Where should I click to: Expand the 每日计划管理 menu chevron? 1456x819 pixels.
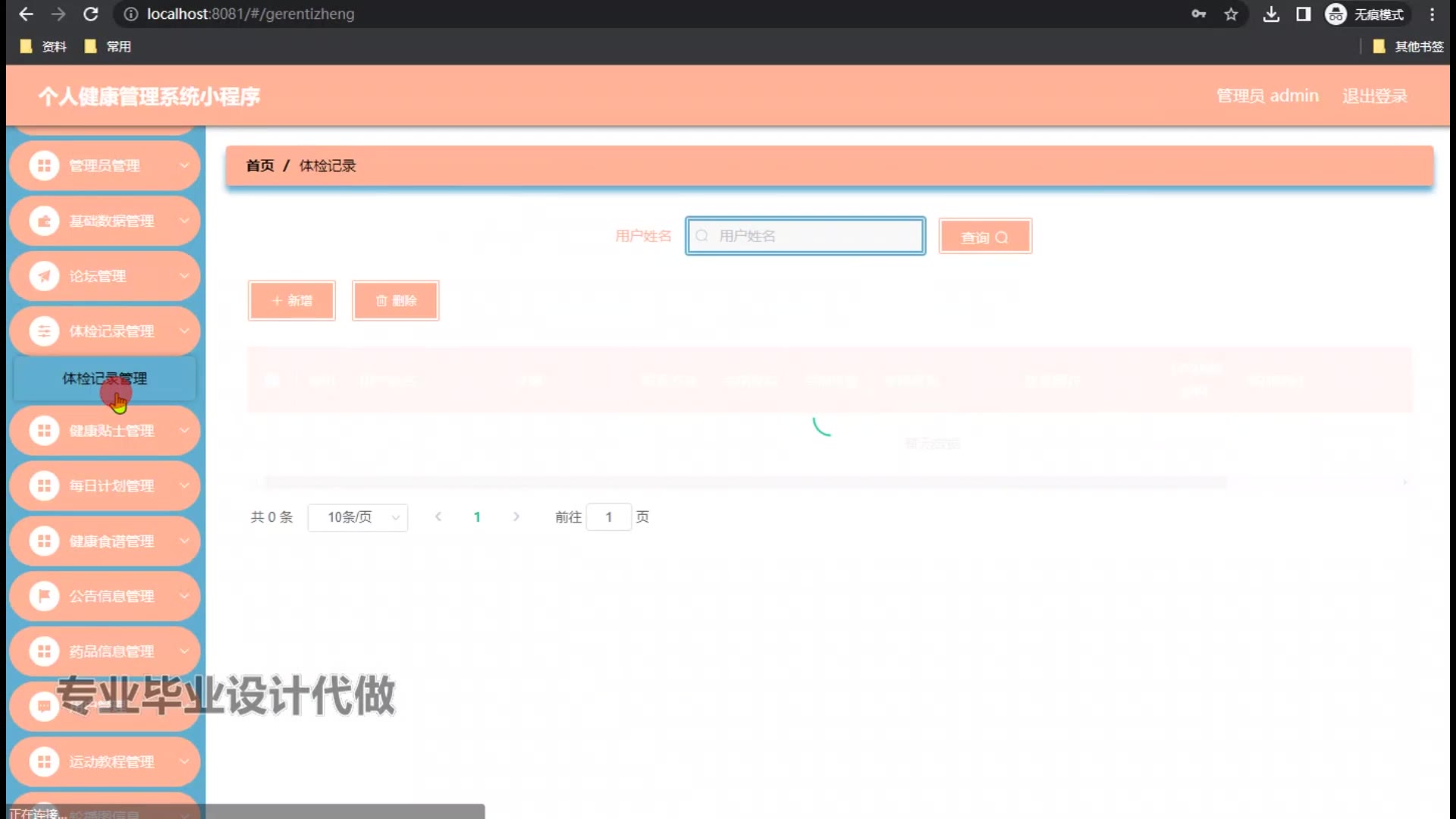[184, 486]
